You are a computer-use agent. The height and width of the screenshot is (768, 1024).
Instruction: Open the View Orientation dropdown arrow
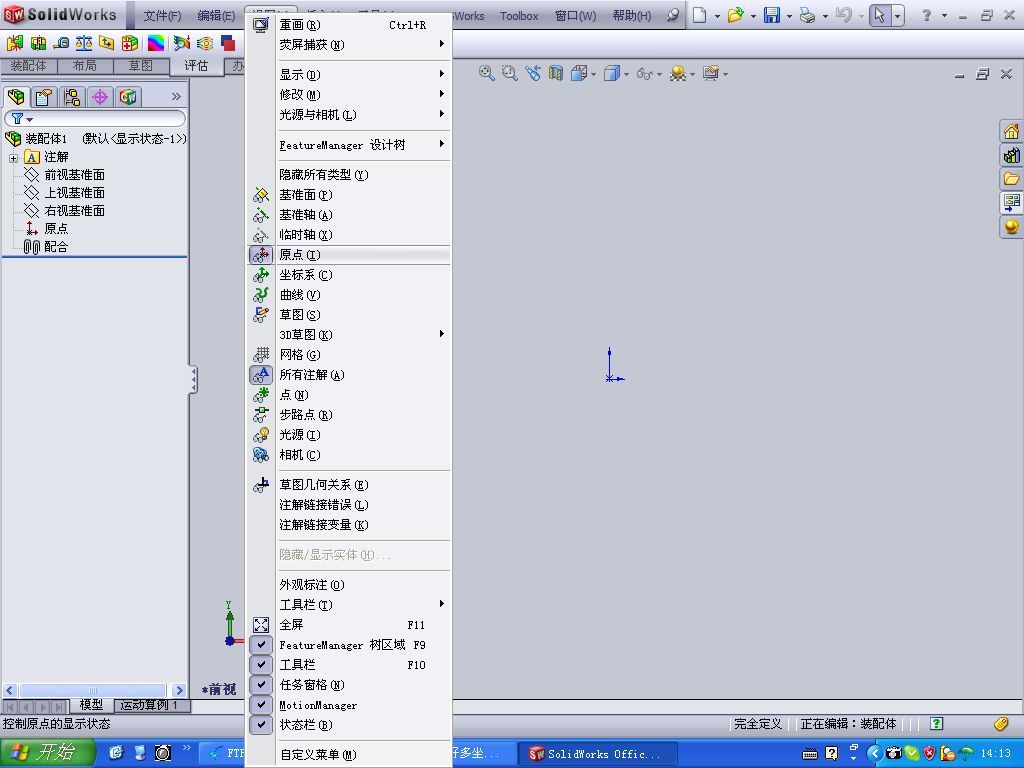click(594, 74)
